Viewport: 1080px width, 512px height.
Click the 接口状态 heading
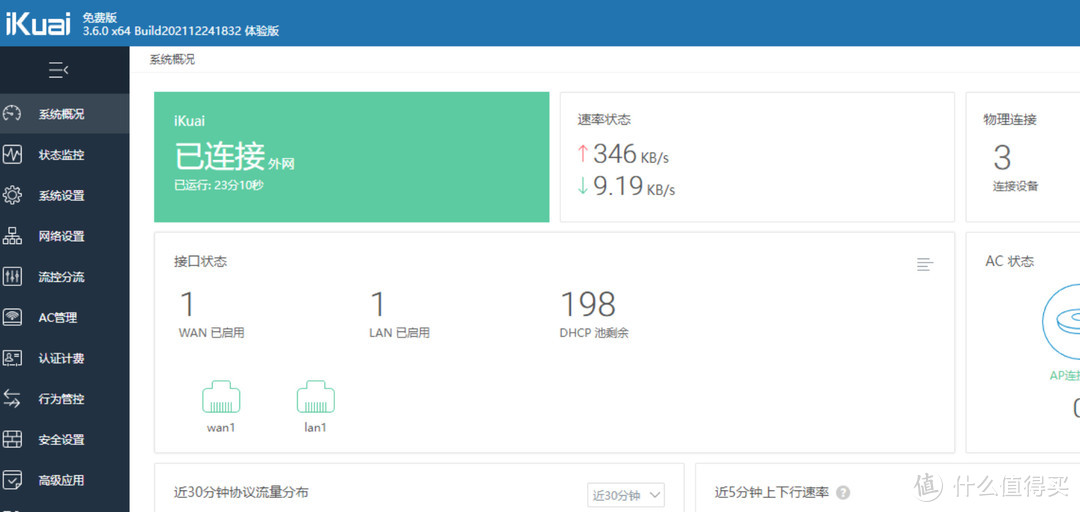(200, 262)
